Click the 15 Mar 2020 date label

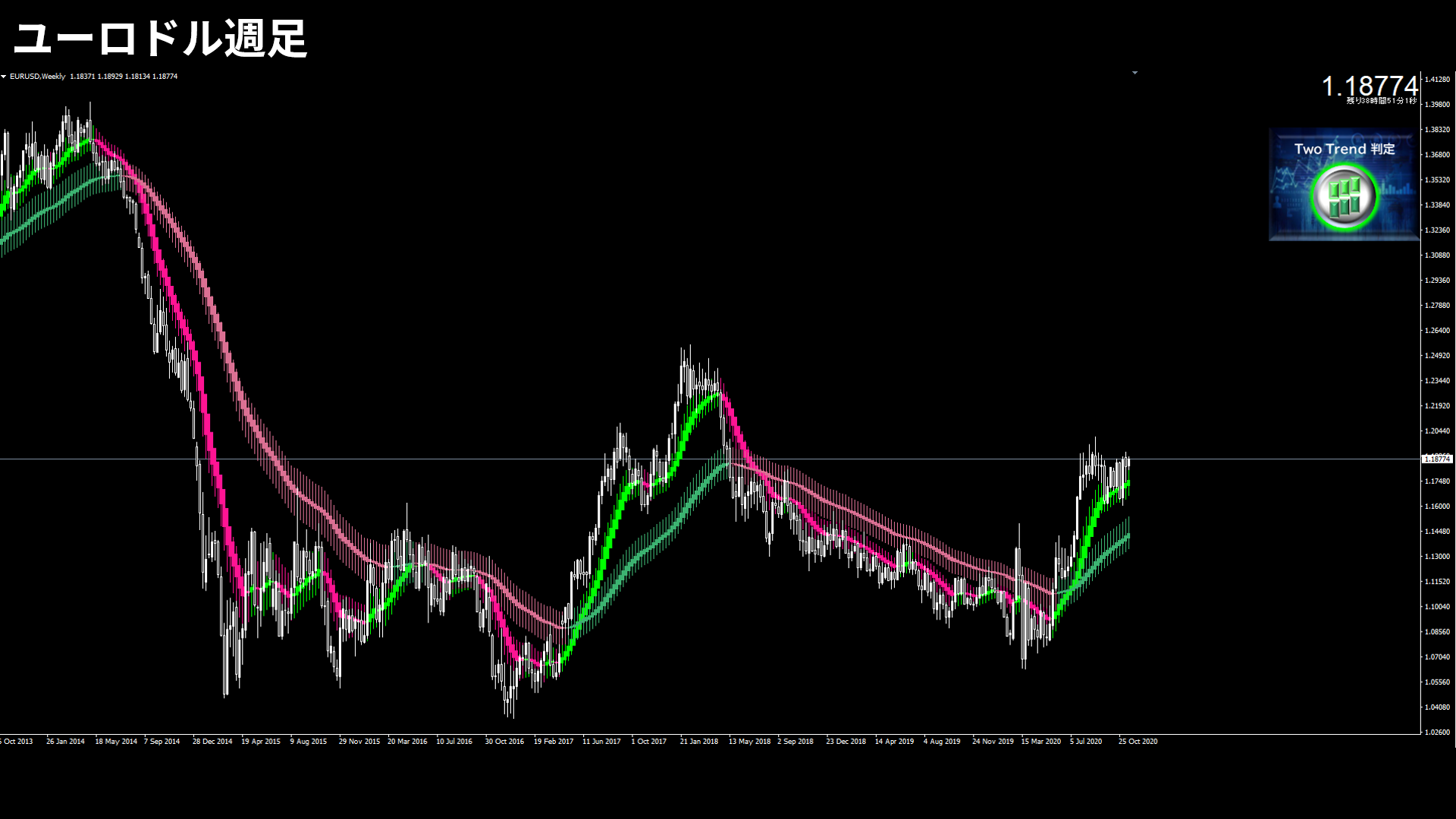(x=1040, y=742)
